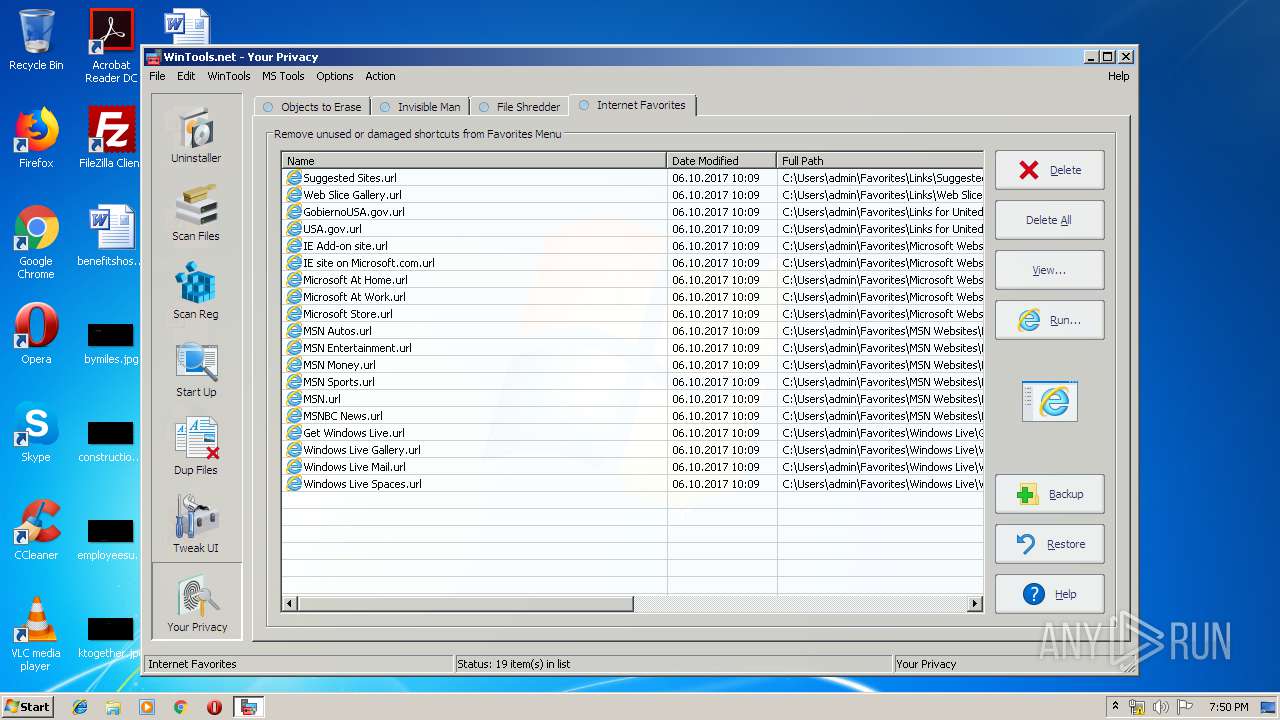This screenshot has height=720, width=1280.
Task: Click the Backup button
Action: coord(1050,494)
